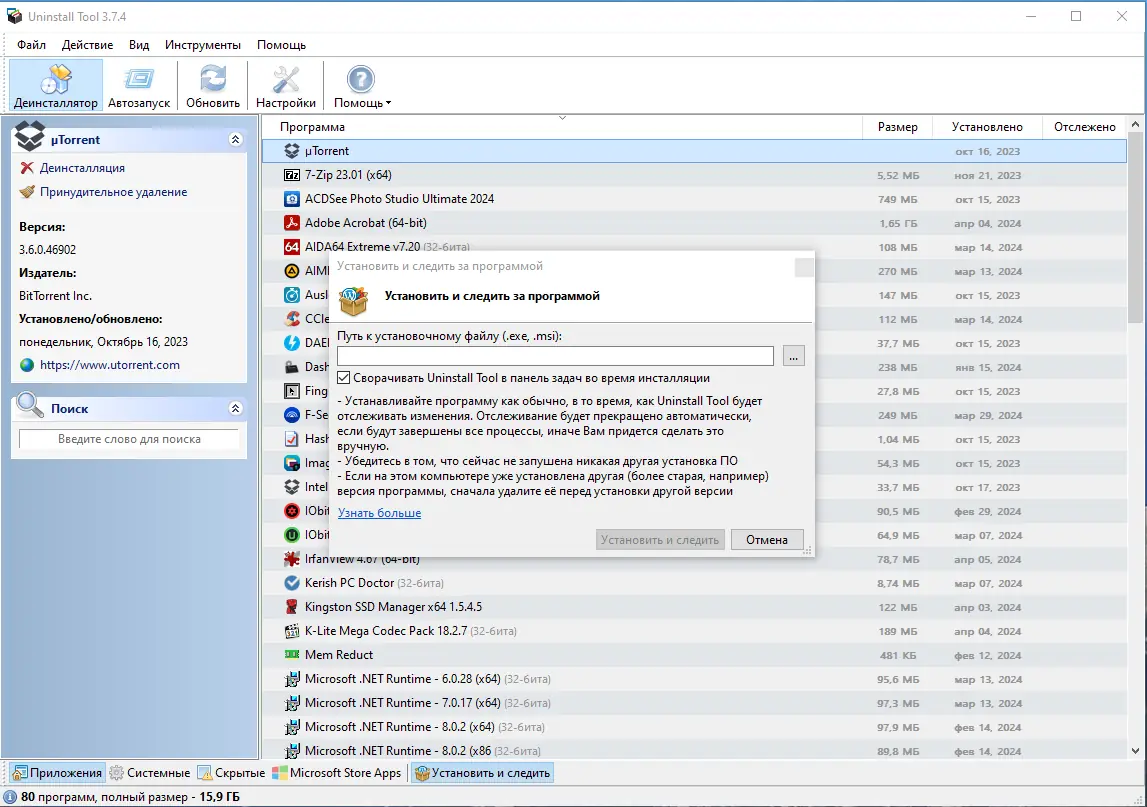Click the ACDSee Photo Studio icon

click(x=292, y=199)
